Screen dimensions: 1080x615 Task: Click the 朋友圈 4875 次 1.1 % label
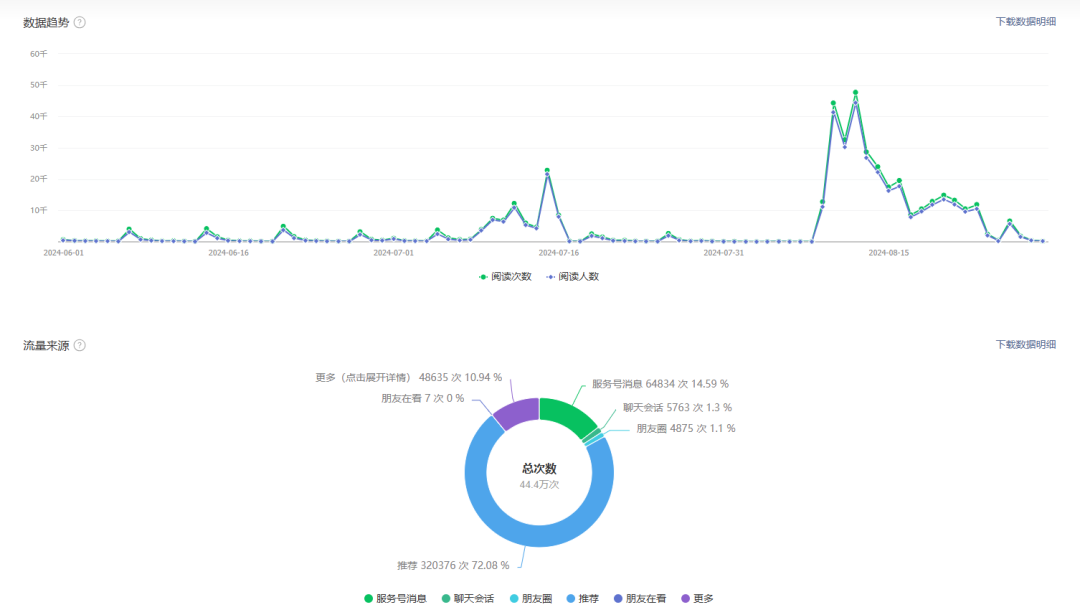click(x=686, y=428)
